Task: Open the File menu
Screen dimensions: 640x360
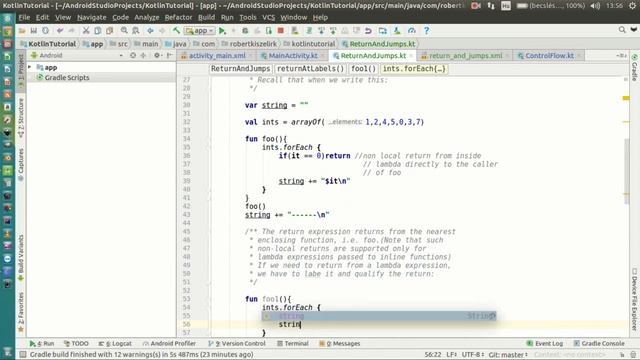Action: pos(24,18)
